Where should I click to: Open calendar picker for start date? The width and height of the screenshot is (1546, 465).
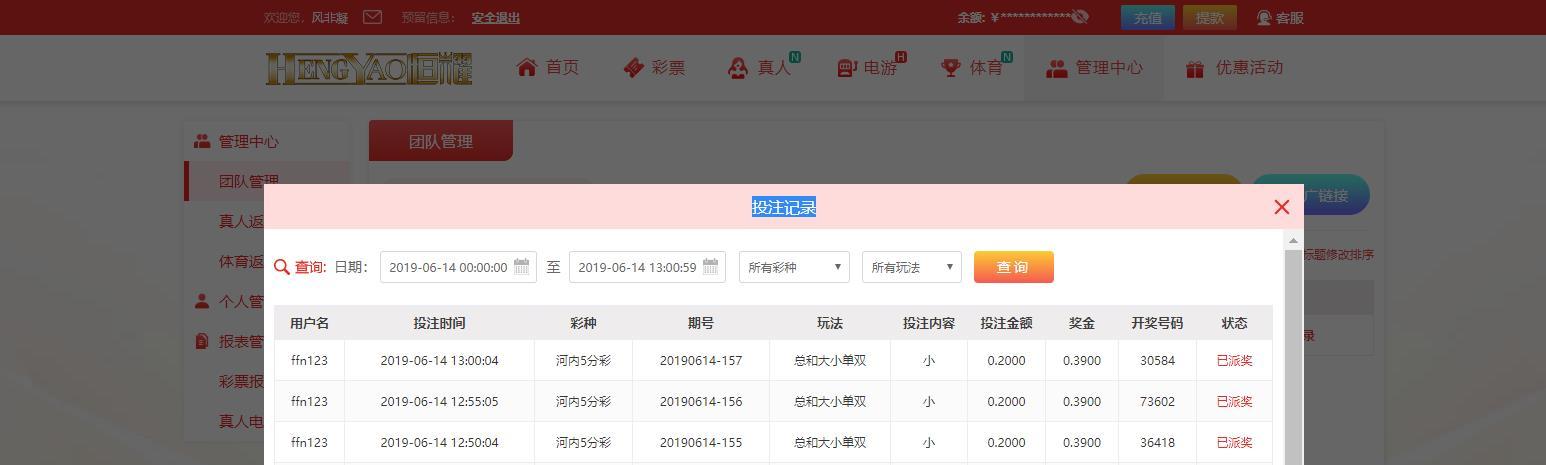coord(522,267)
